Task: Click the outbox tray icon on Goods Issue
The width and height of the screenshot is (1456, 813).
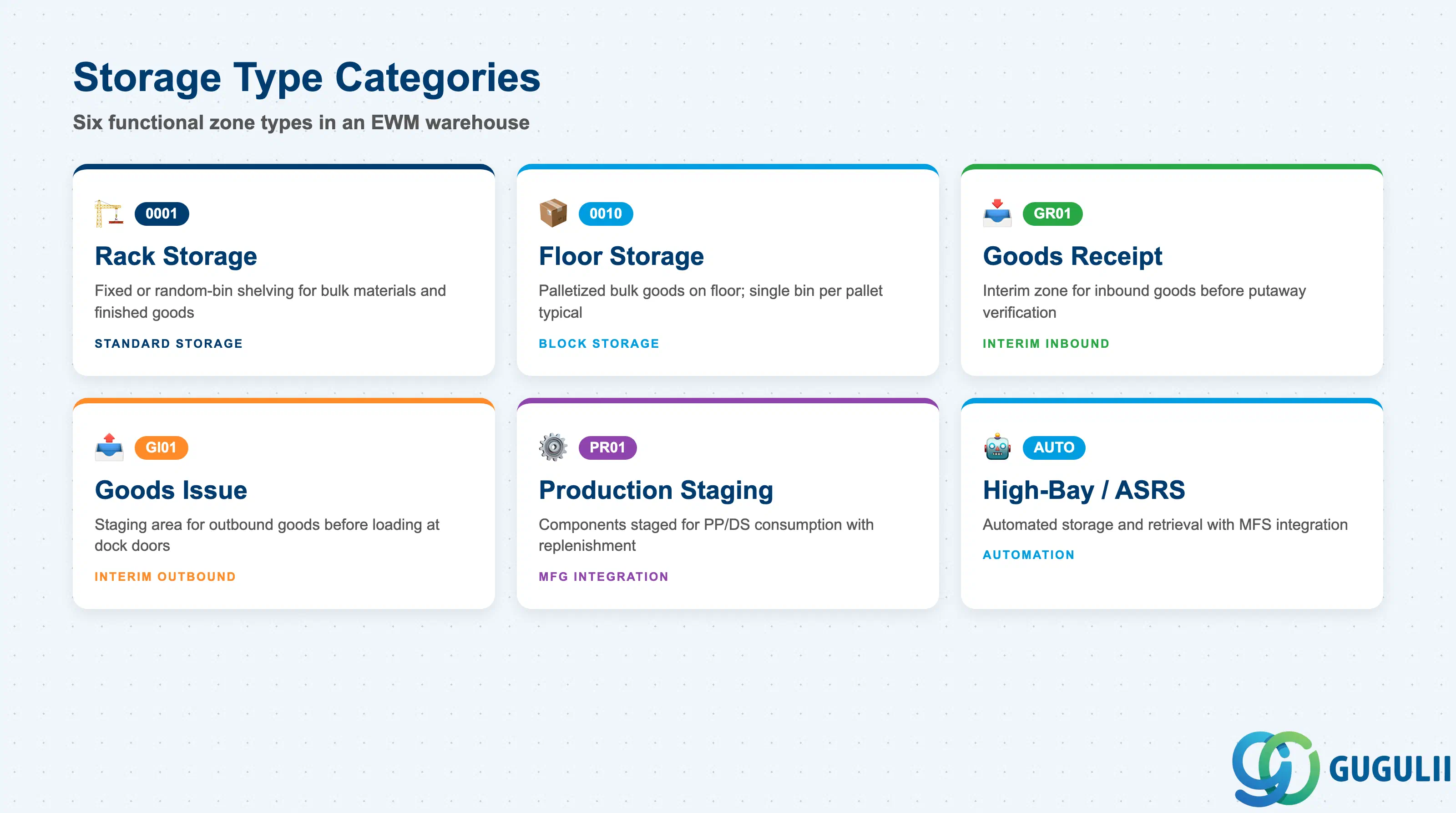Action: click(109, 447)
